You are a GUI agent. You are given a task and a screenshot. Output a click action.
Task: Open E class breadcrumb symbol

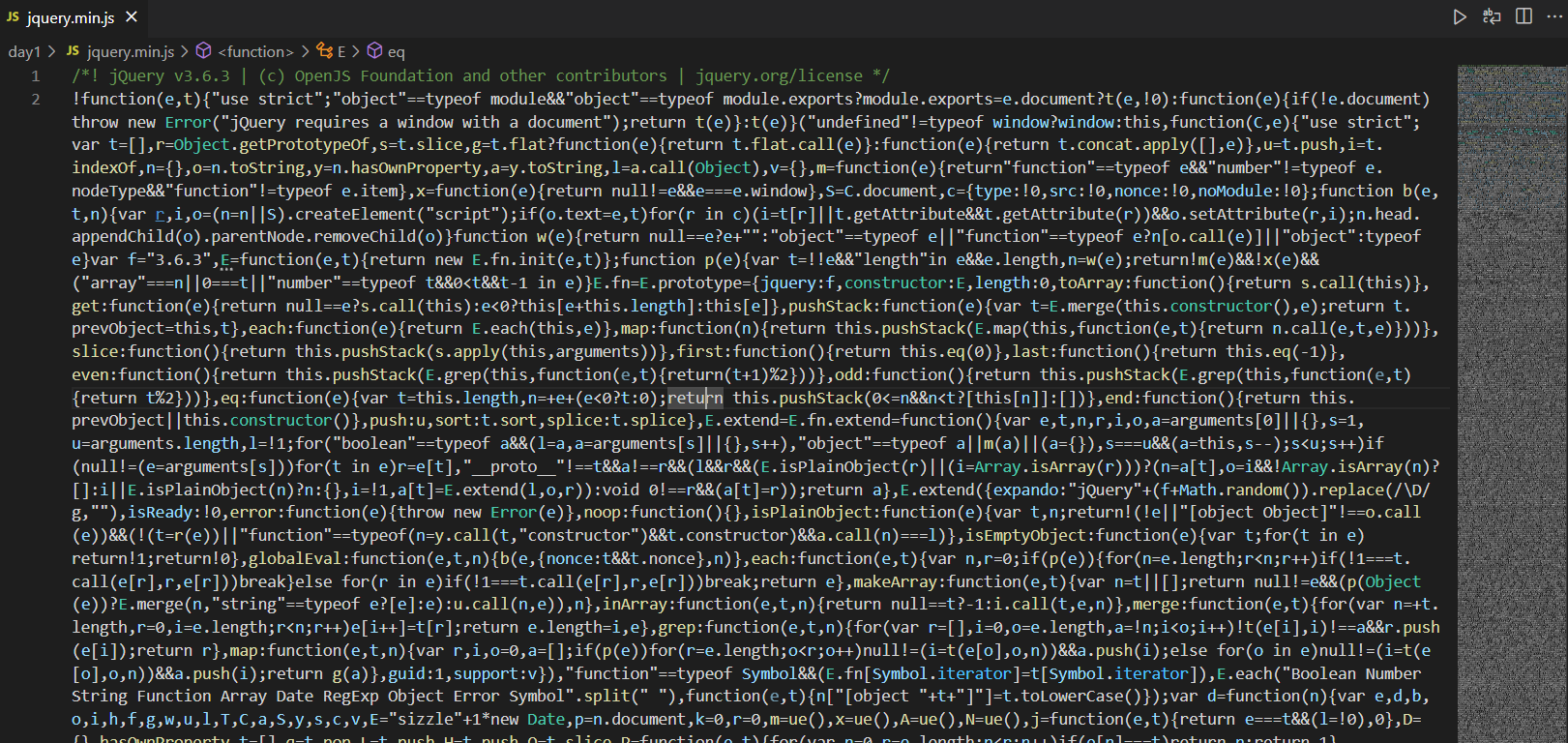pyautogui.click(x=341, y=52)
